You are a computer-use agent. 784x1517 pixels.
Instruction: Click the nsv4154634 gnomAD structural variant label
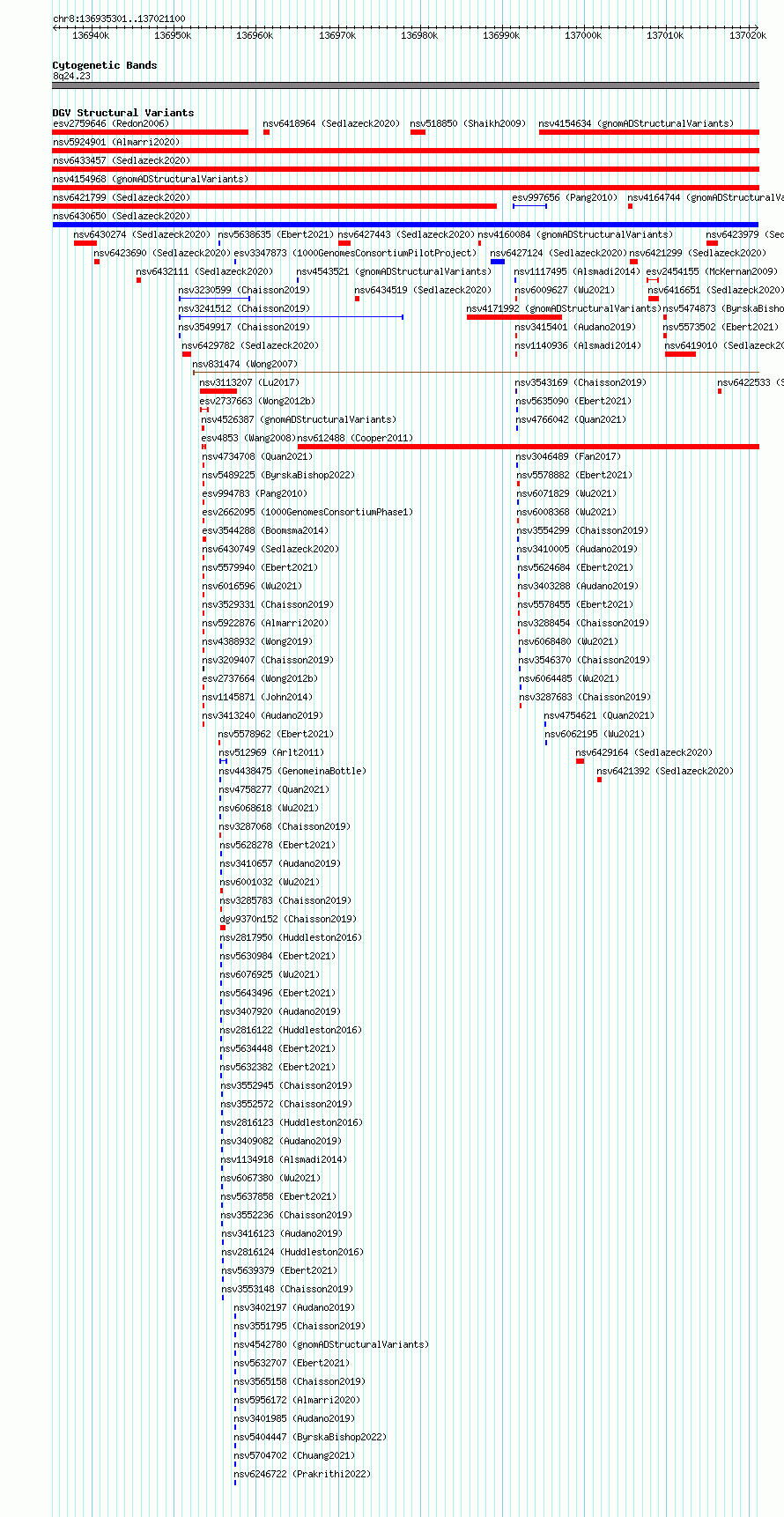pyautogui.click(x=636, y=124)
